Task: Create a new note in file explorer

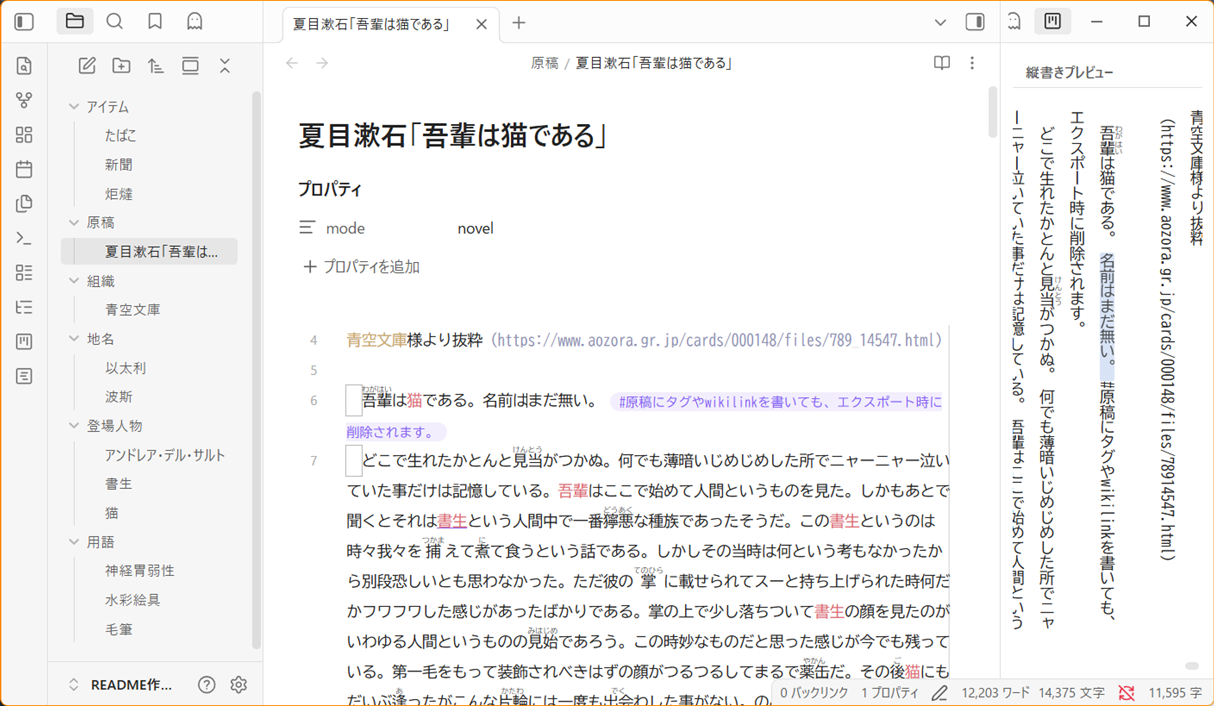Action: tap(87, 66)
